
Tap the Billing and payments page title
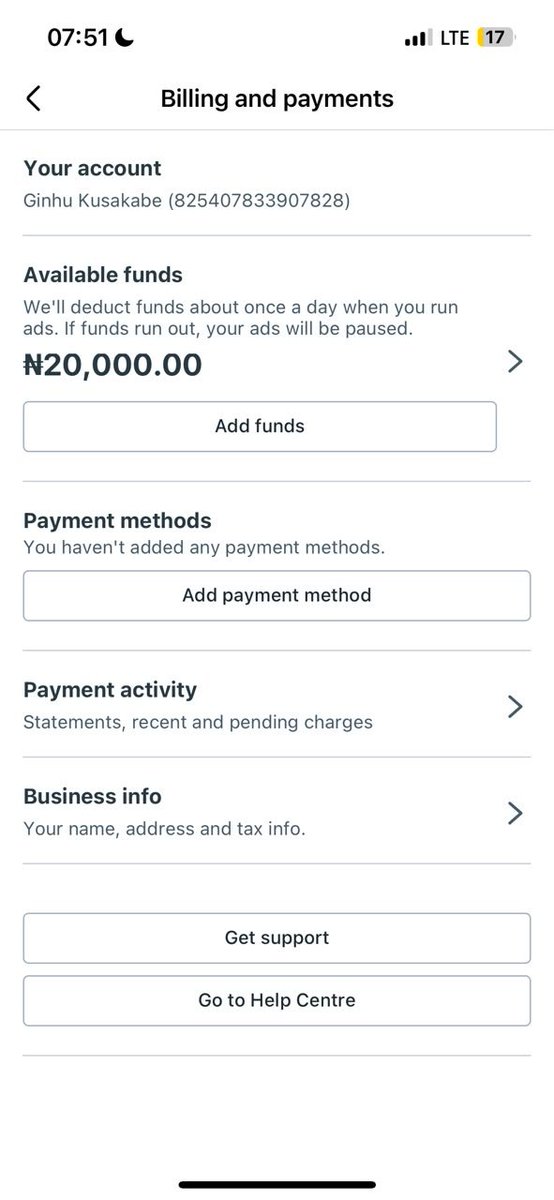click(x=277, y=98)
